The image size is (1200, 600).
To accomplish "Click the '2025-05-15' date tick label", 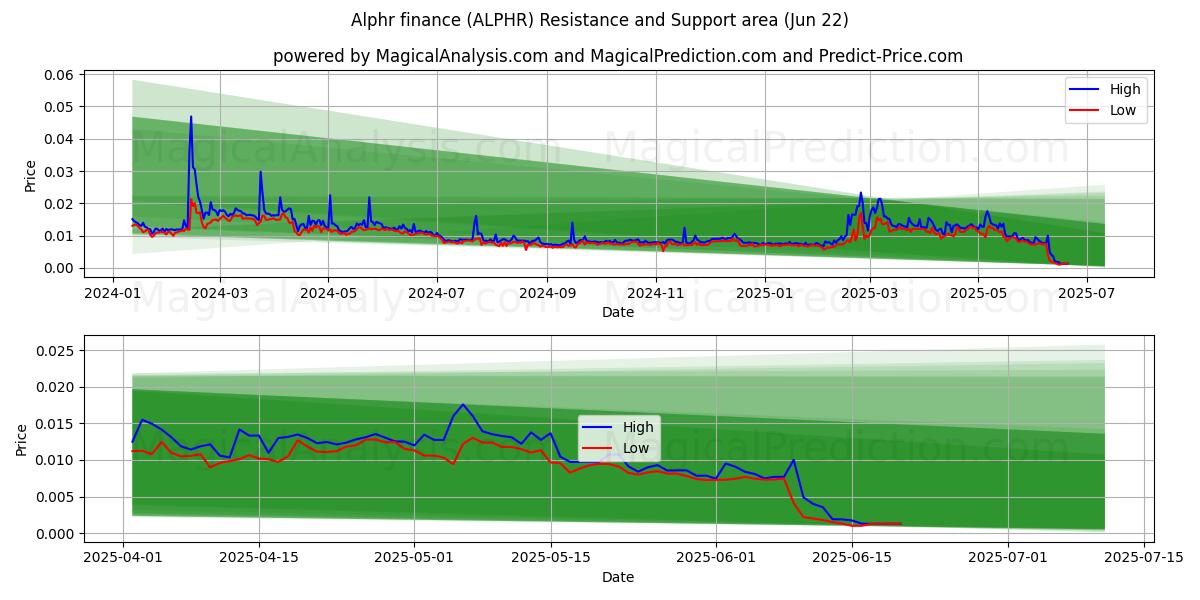I will pos(550,558).
